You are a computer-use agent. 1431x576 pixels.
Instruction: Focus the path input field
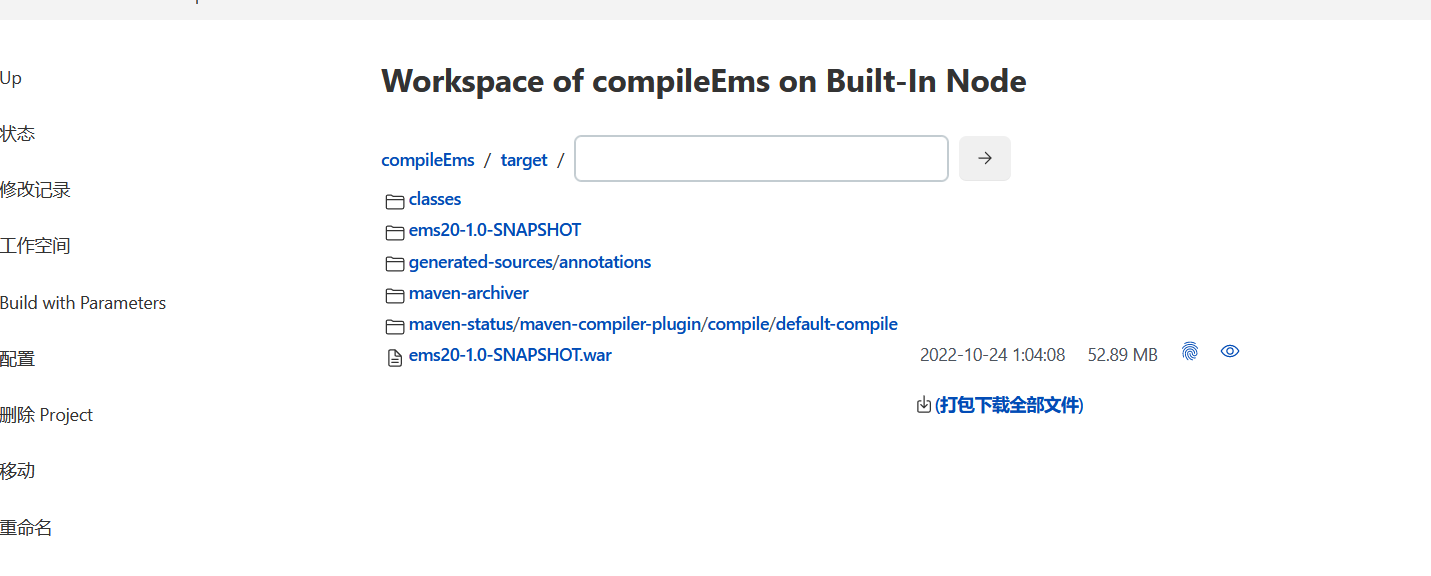761,159
